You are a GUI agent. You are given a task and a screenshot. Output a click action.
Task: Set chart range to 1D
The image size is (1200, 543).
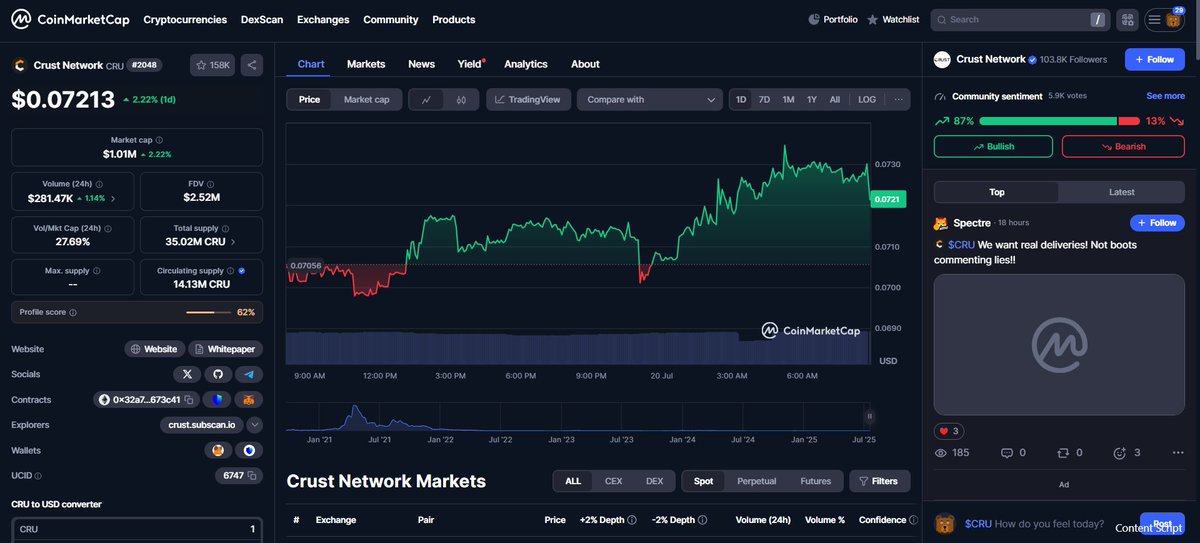pyautogui.click(x=741, y=100)
